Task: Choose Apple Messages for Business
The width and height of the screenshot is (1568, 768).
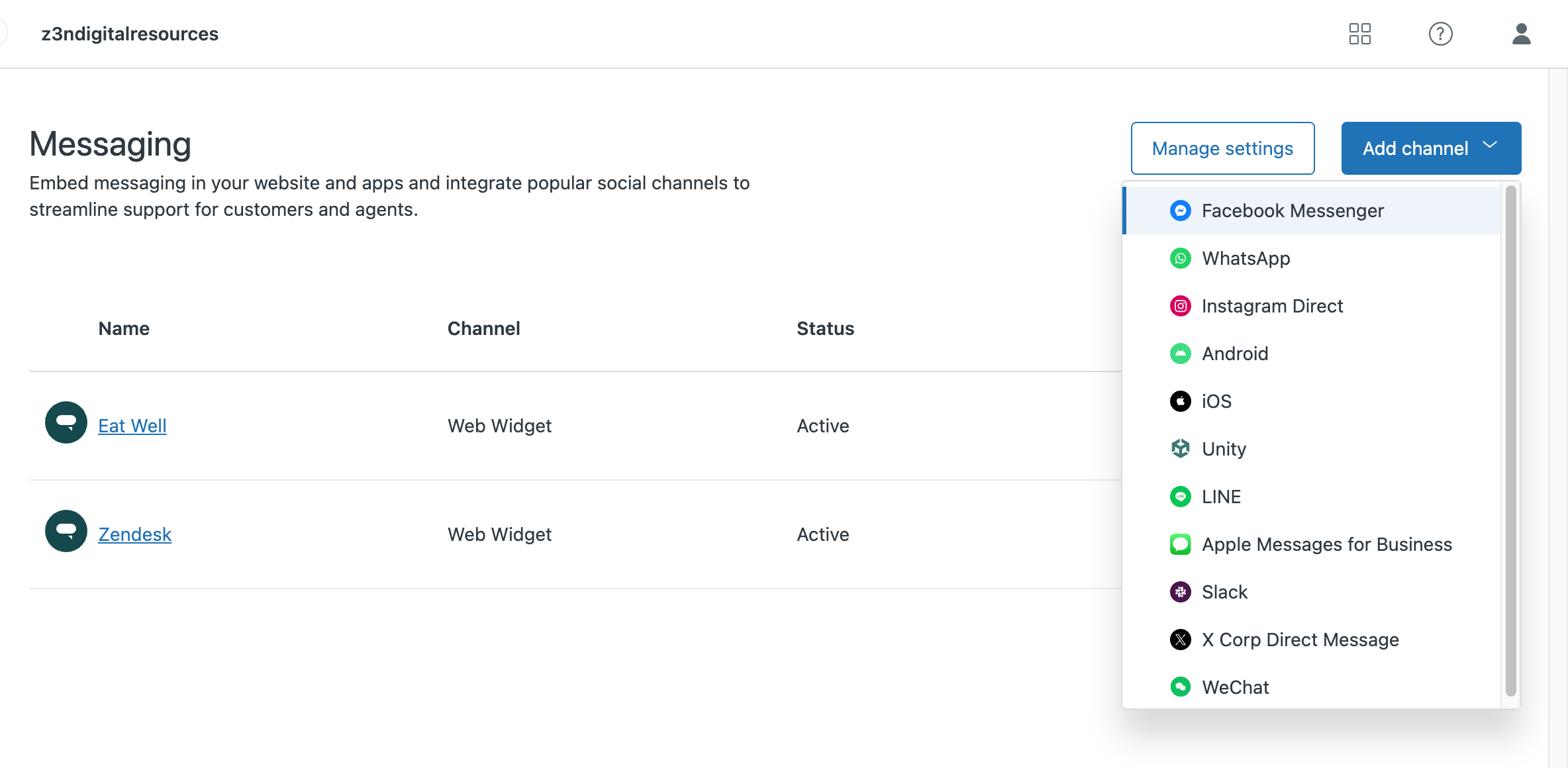Action: (x=1326, y=544)
